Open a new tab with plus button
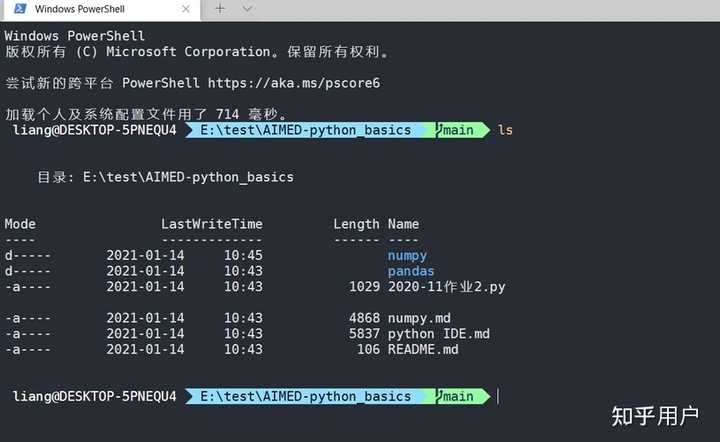Image resolution: width=720 pixels, height=442 pixels. (x=220, y=9)
